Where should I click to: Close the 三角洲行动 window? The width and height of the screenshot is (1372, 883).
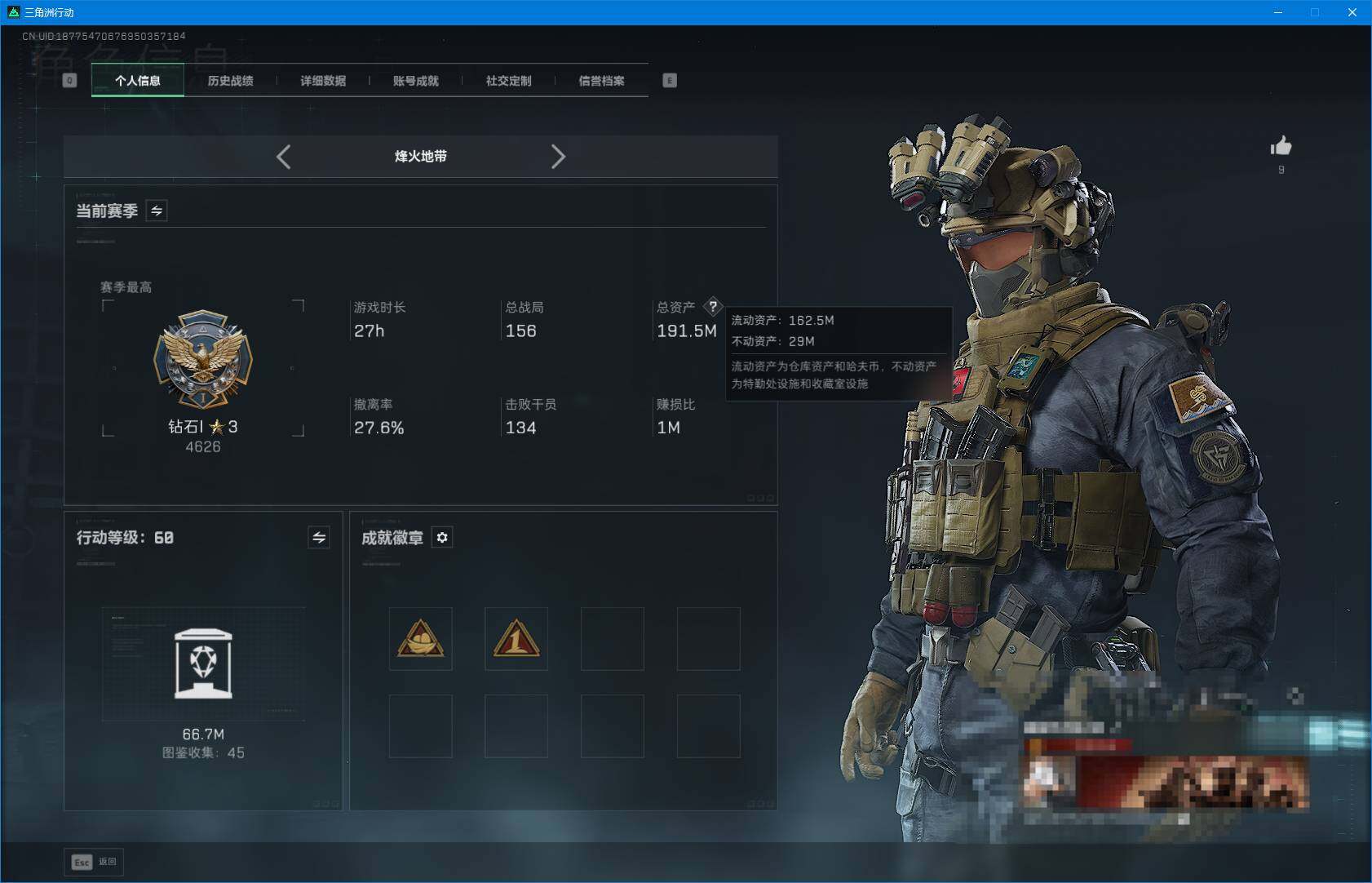pyautogui.click(x=1352, y=12)
